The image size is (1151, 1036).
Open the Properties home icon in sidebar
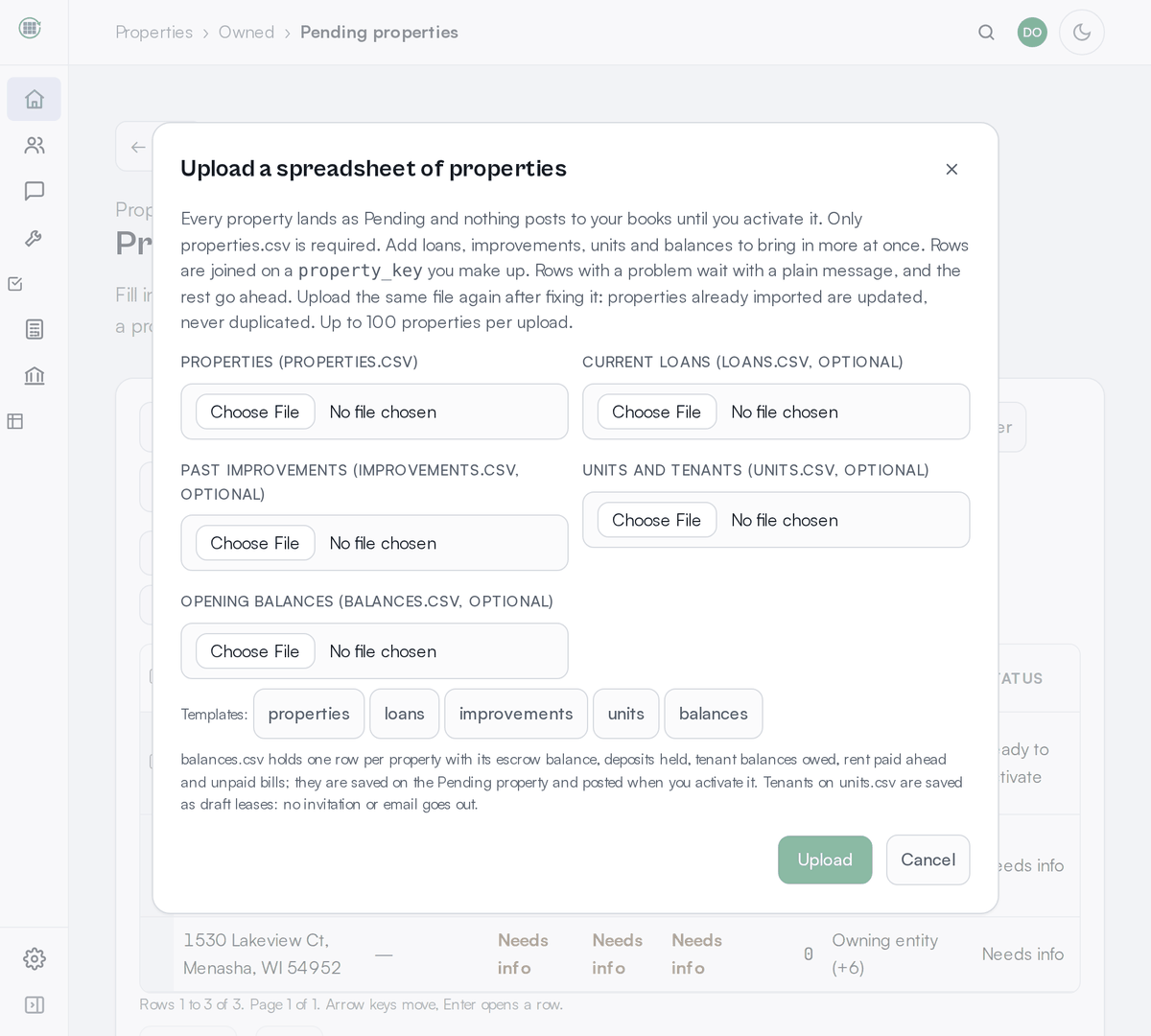click(35, 99)
